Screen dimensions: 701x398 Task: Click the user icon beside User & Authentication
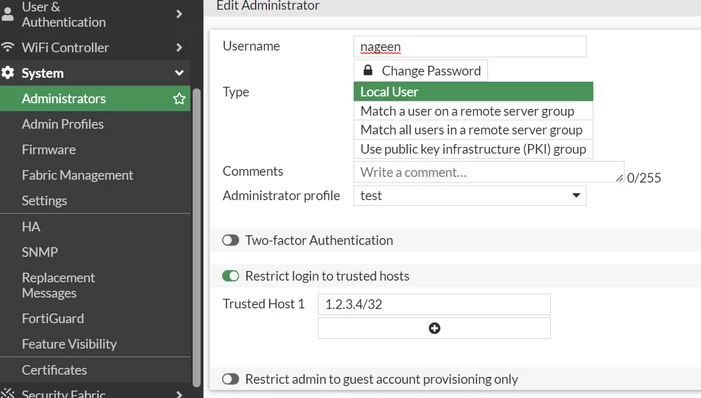[8, 14]
